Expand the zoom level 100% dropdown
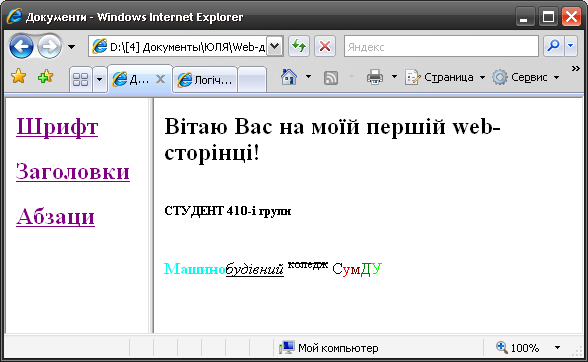Screen dimensions: 588x362 click(558, 348)
